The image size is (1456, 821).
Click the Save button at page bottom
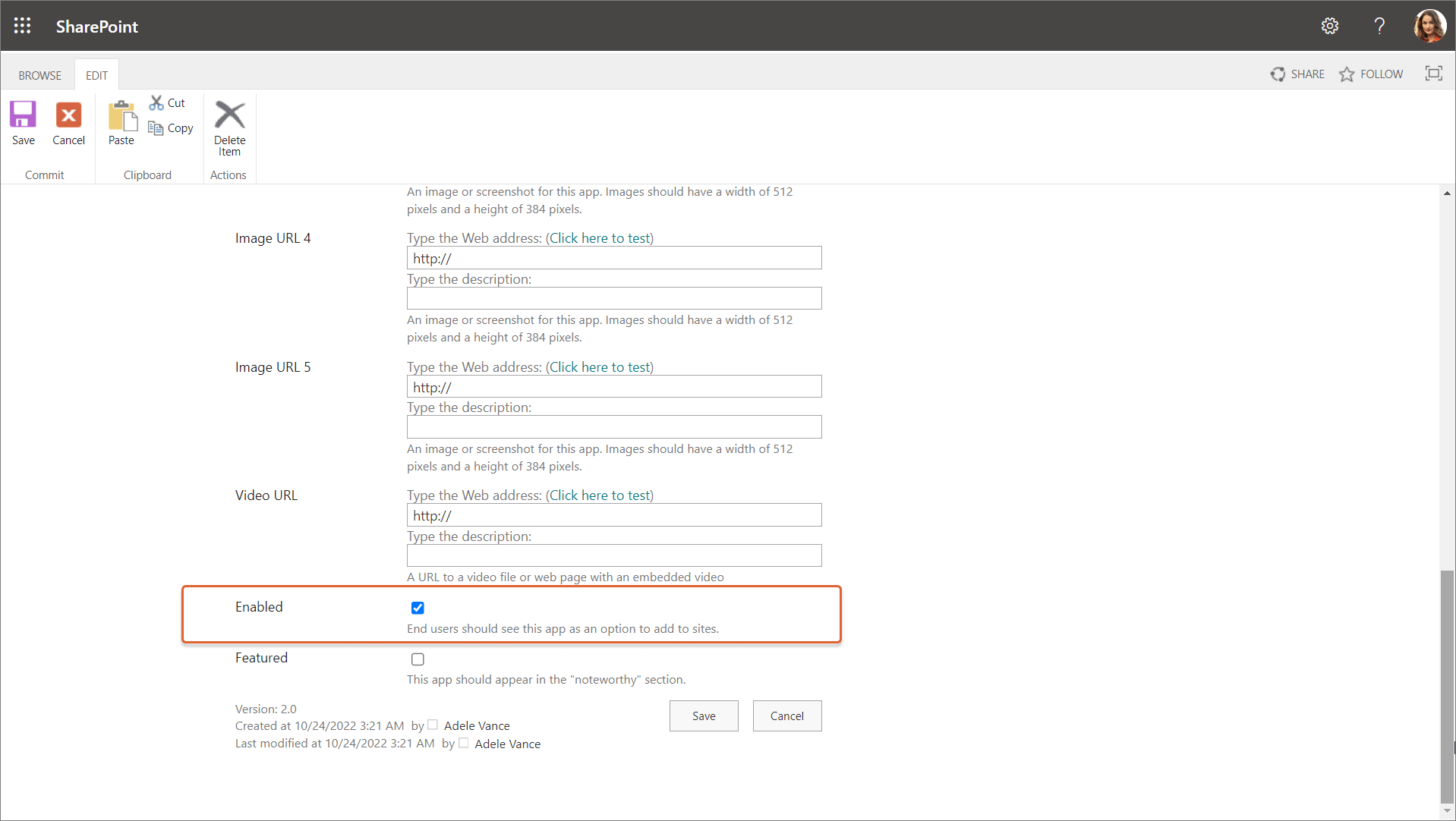coord(703,716)
